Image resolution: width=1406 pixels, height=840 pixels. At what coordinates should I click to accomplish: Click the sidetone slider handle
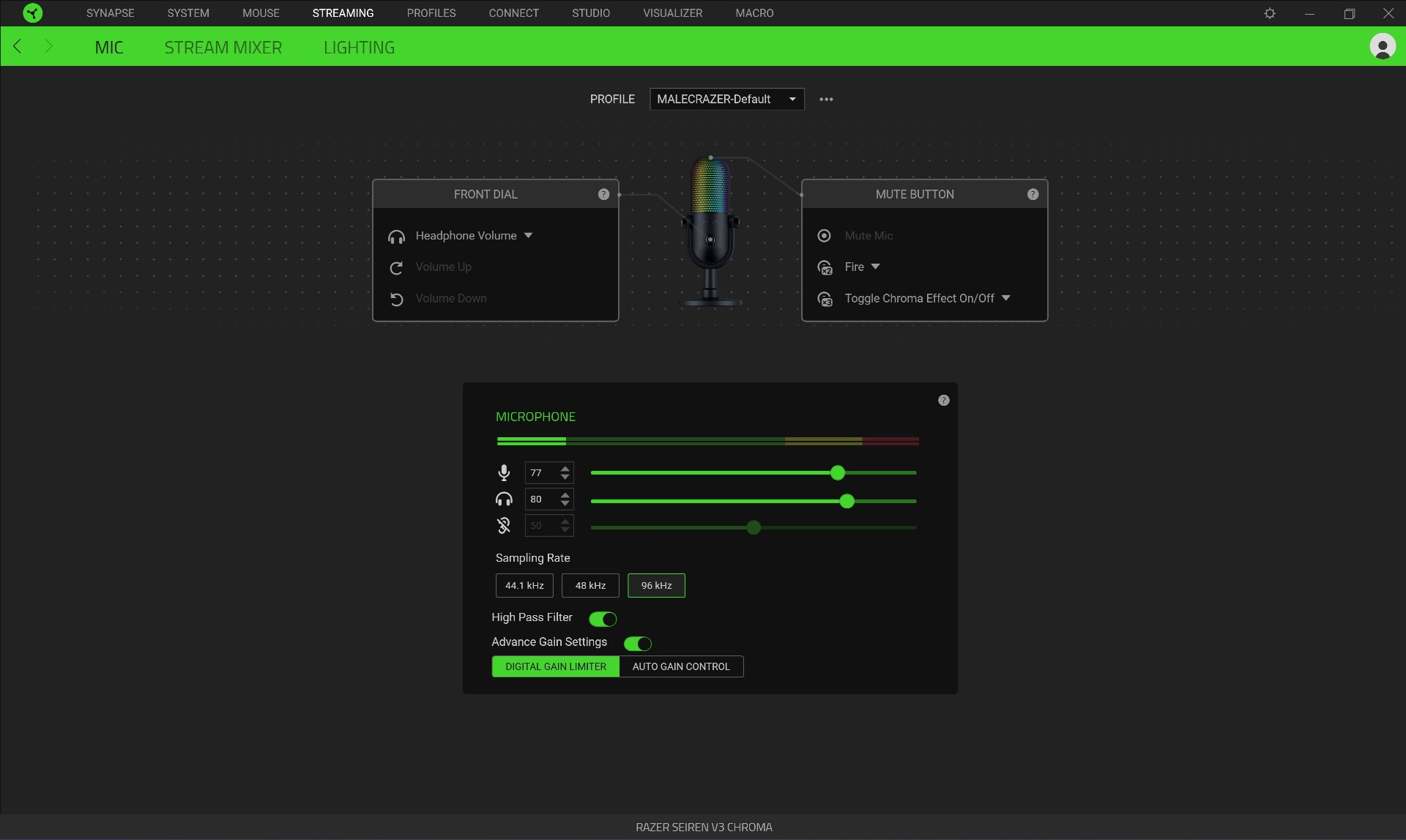(754, 527)
